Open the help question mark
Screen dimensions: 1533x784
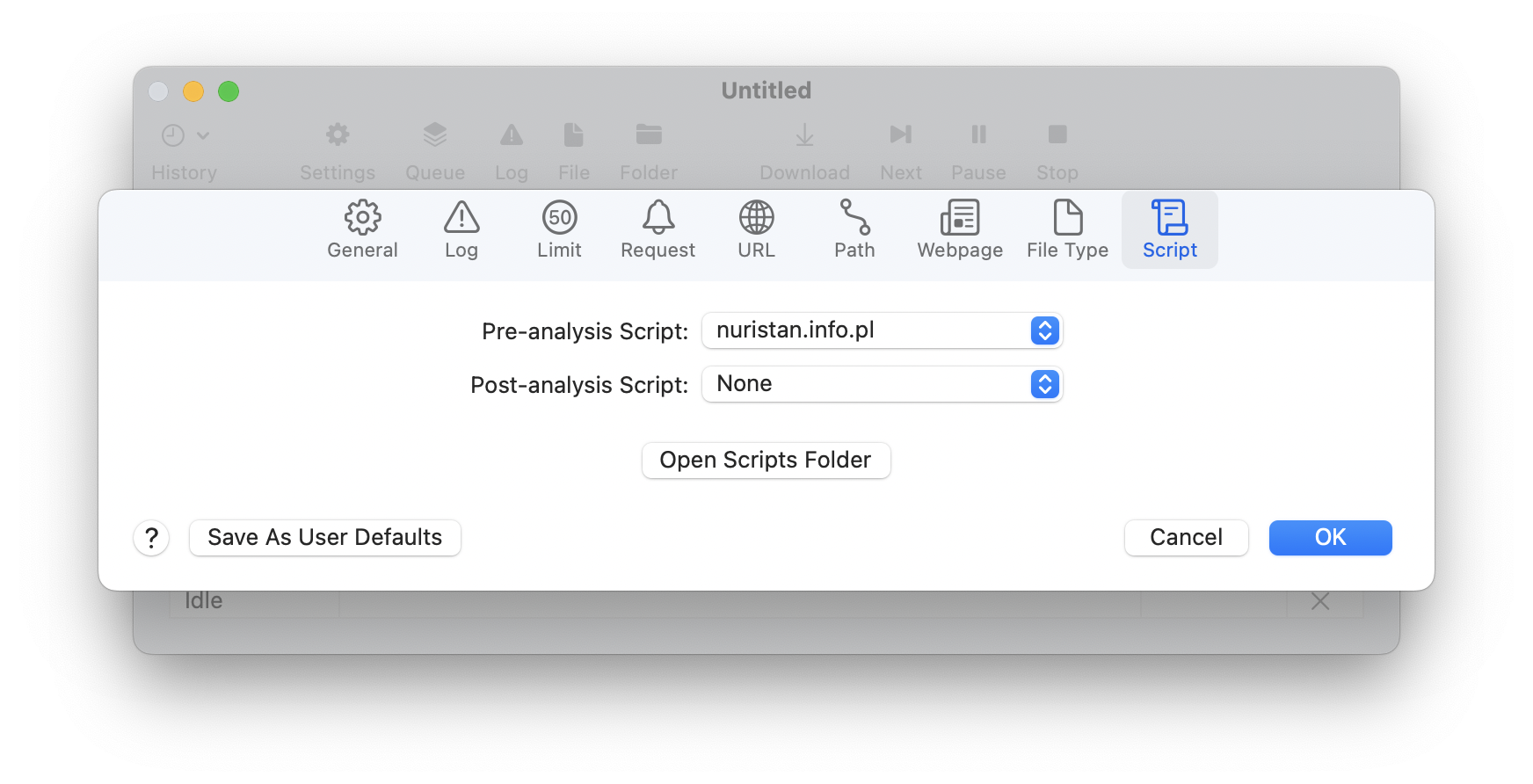151,537
